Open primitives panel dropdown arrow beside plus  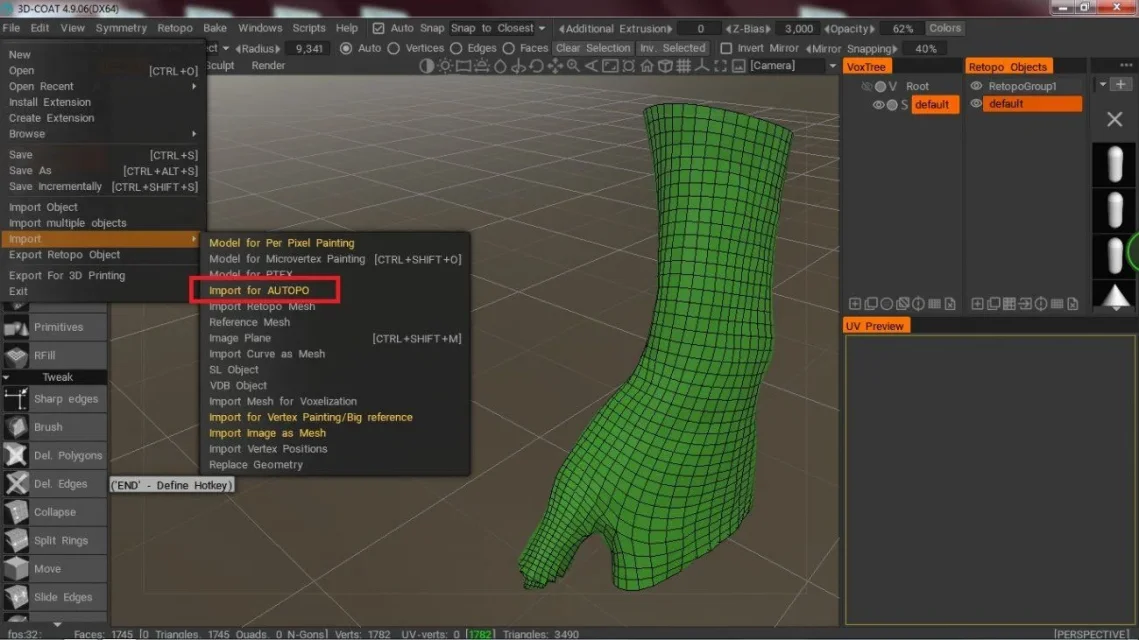[1103, 84]
